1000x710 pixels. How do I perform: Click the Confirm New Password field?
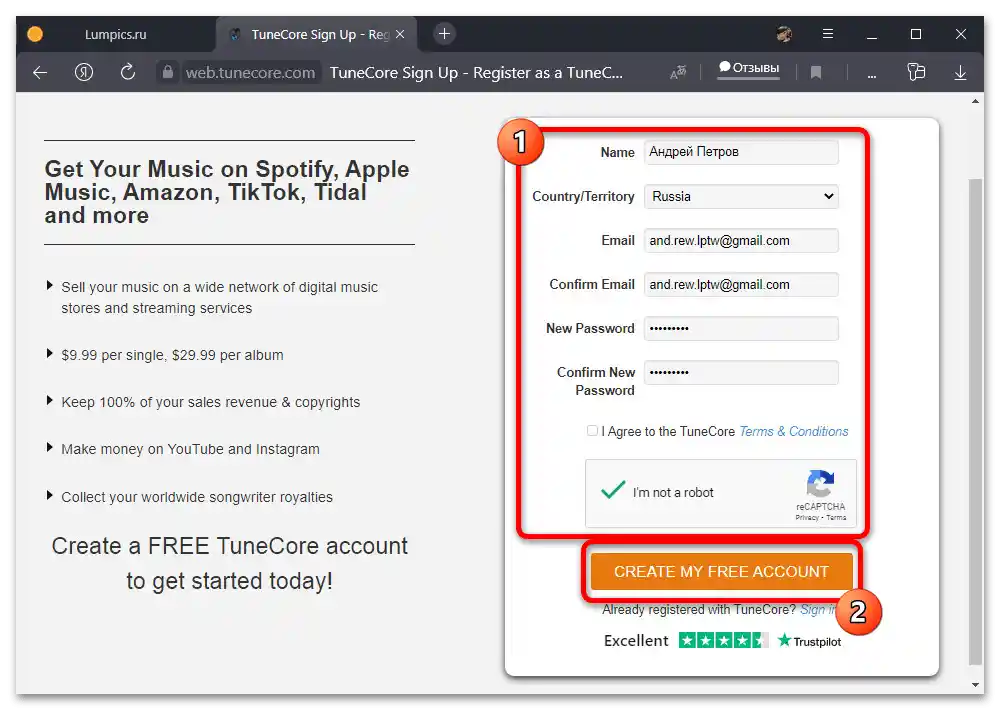[x=741, y=373]
